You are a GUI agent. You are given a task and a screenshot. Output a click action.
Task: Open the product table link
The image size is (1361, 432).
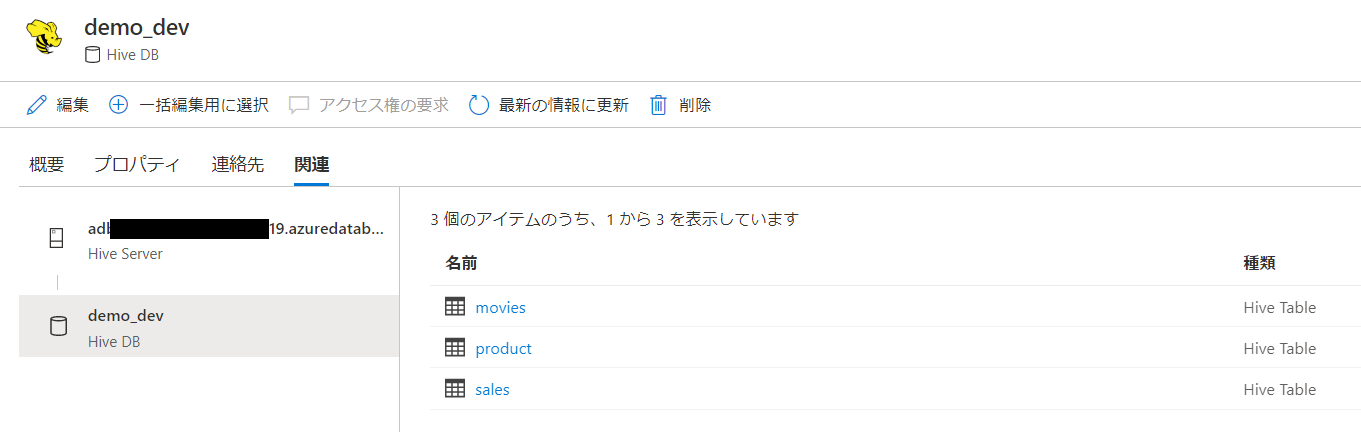[503, 349]
